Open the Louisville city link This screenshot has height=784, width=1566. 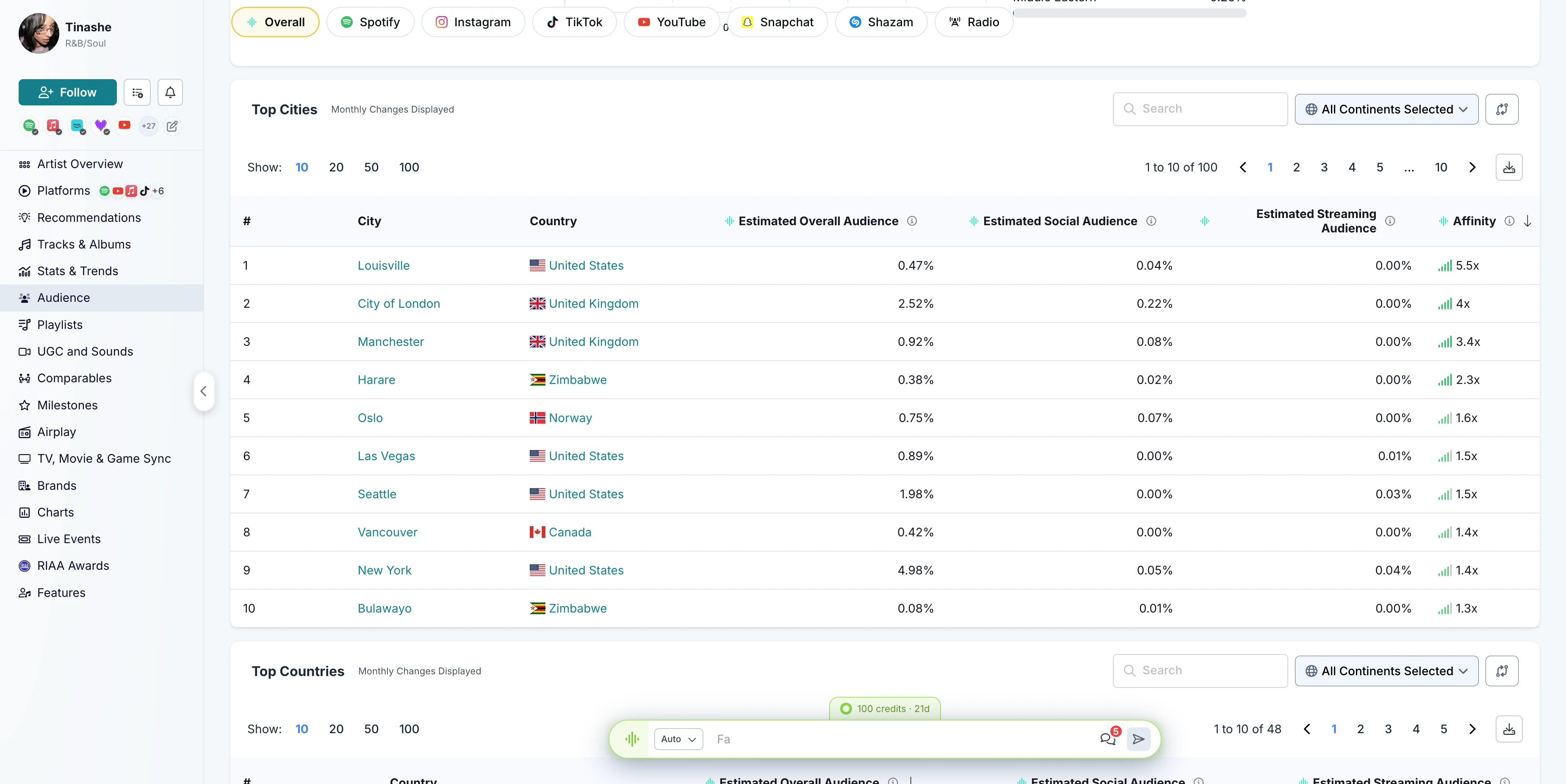point(384,265)
